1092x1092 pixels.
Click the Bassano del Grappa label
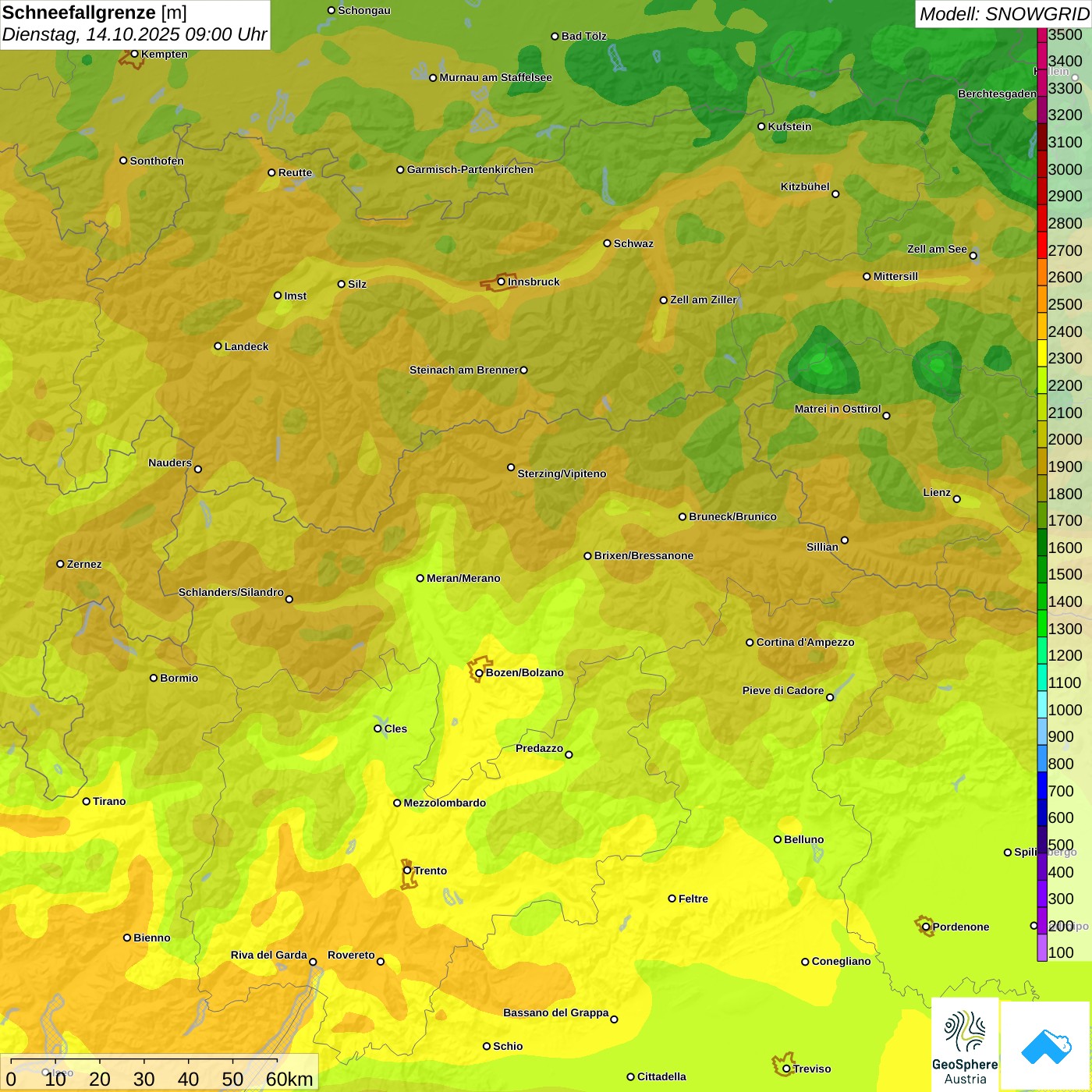coord(555,1012)
